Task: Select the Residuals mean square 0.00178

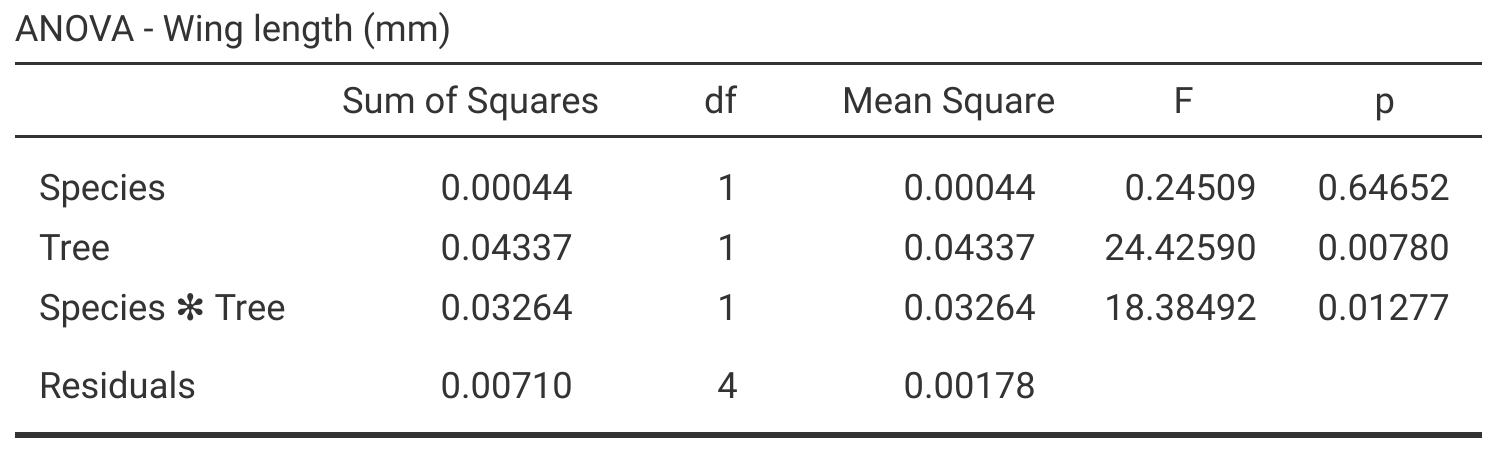Action: pos(969,385)
